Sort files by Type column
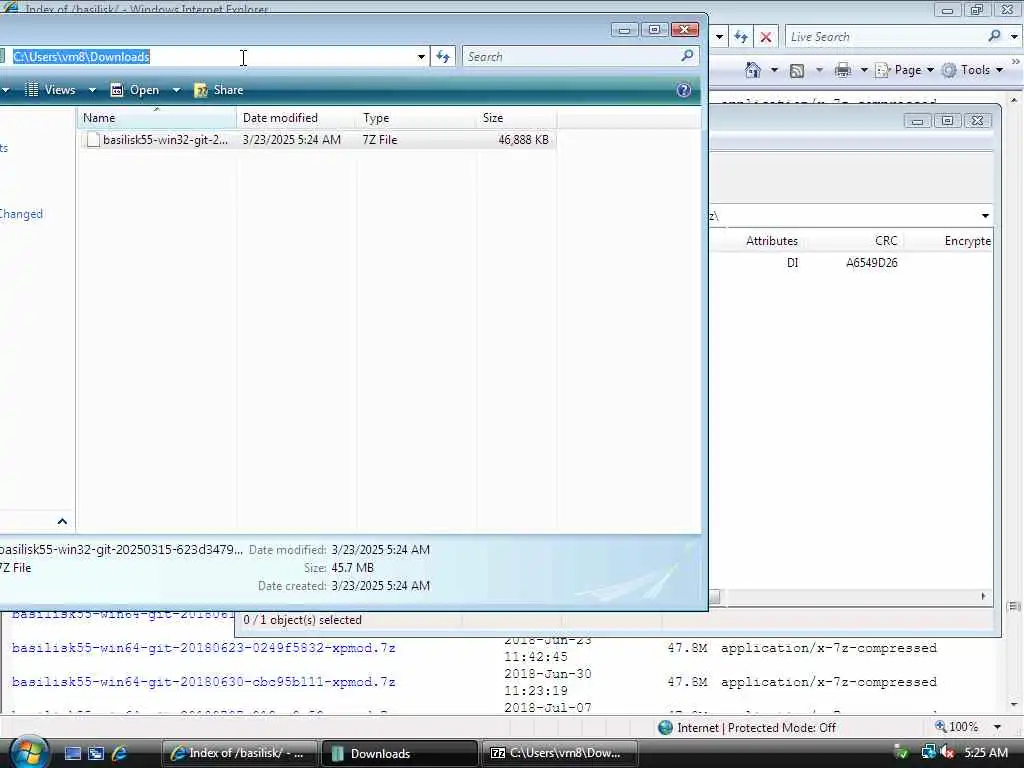Viewport: 1024px width, 768px height. (x=416, y=118)
